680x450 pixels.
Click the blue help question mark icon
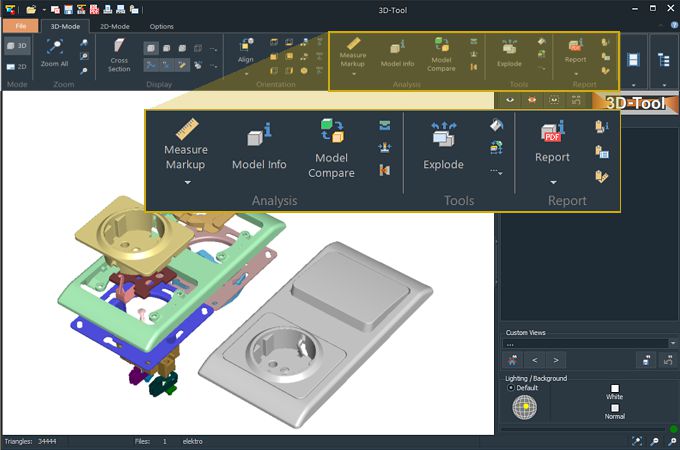tap(675, 26)
